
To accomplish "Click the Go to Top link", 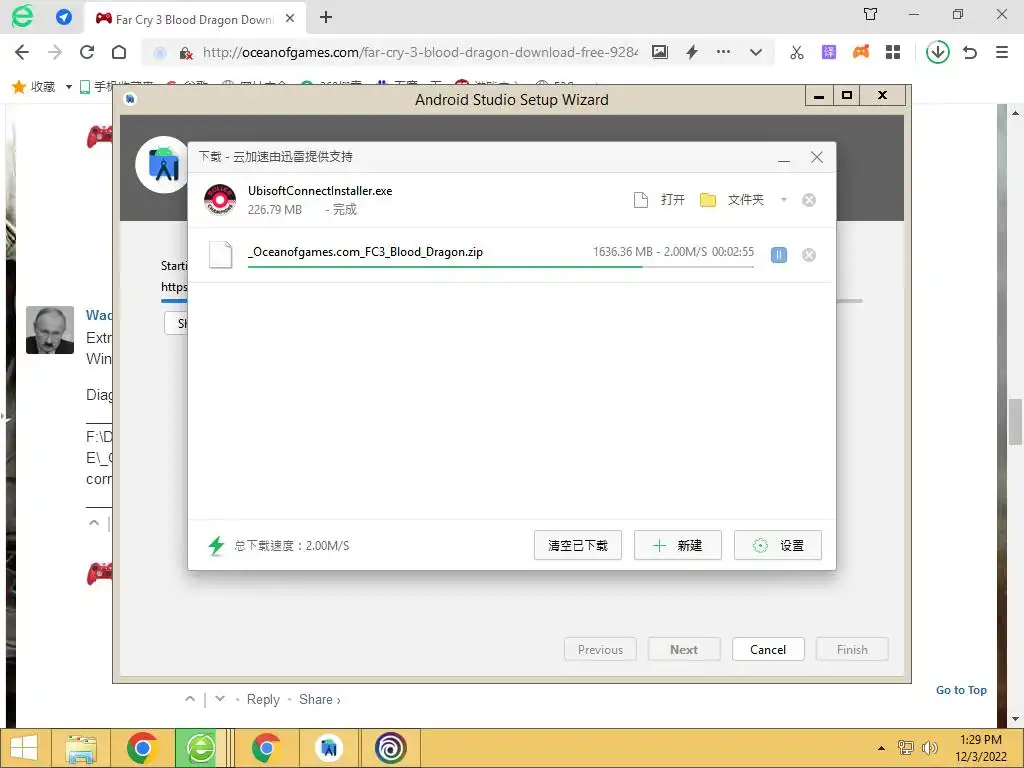I will (961, 690).
